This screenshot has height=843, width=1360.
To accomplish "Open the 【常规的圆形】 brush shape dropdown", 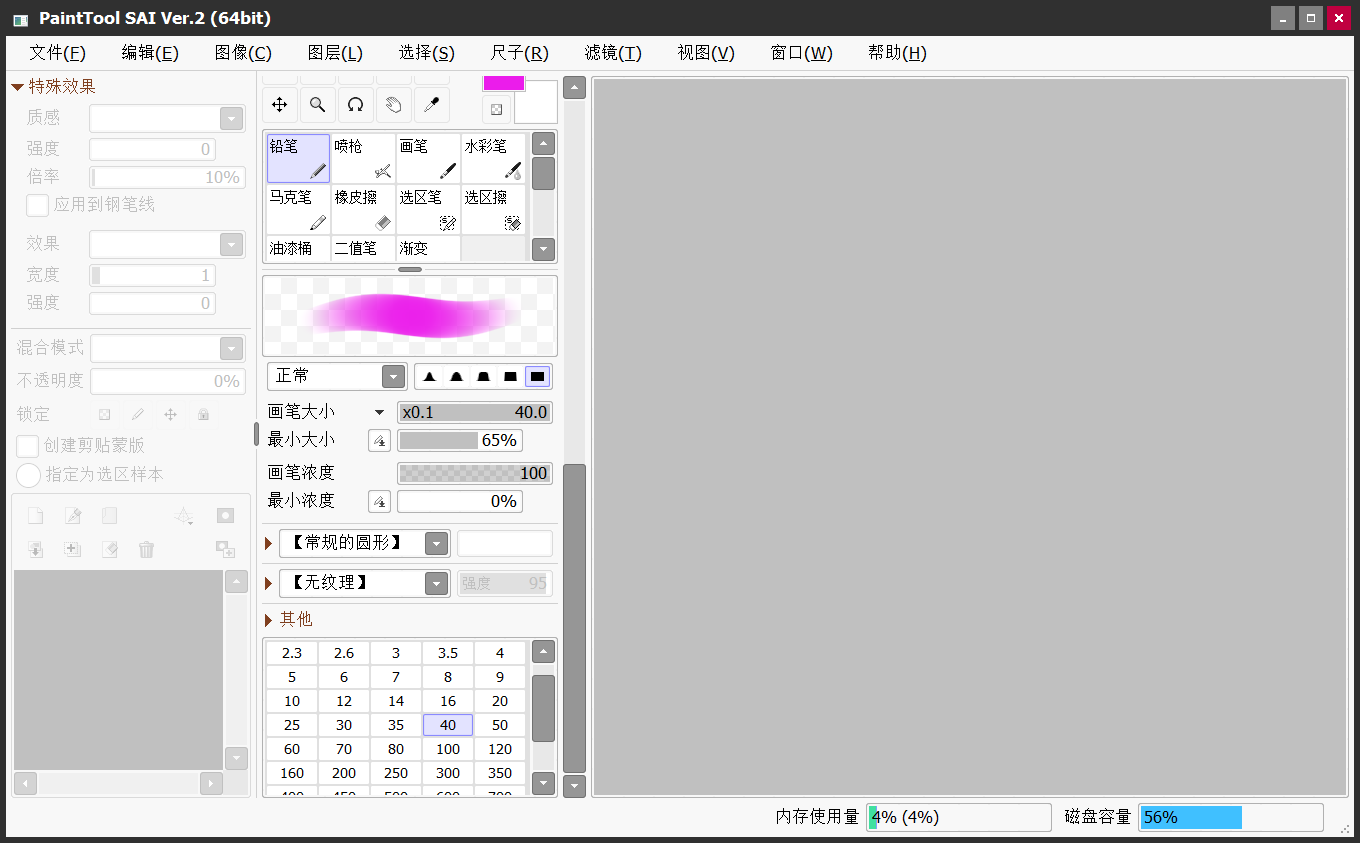I will (x=437, y=543).
